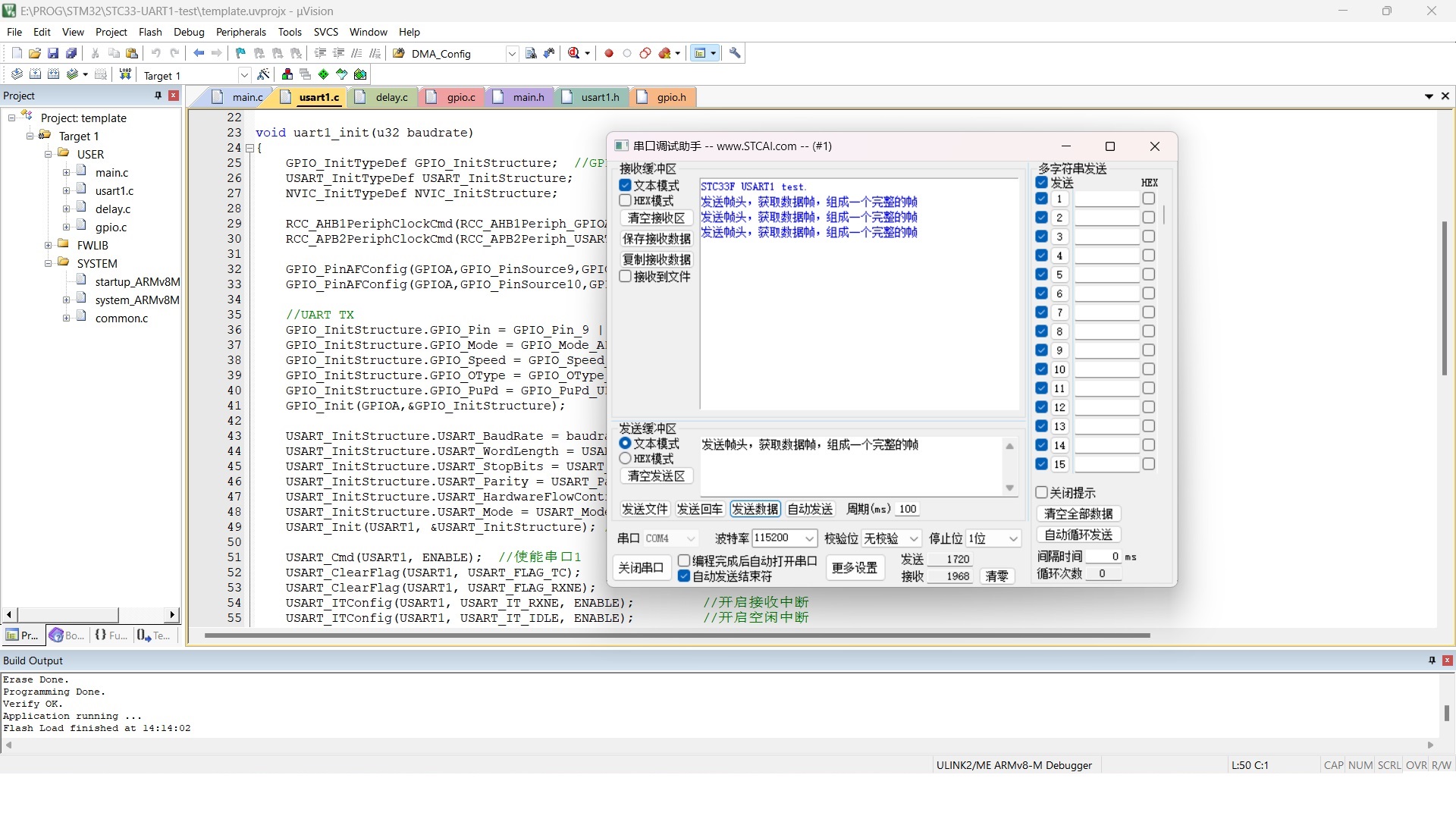Open the Flash menu
1456x819 pixels.
pos(150,32)
